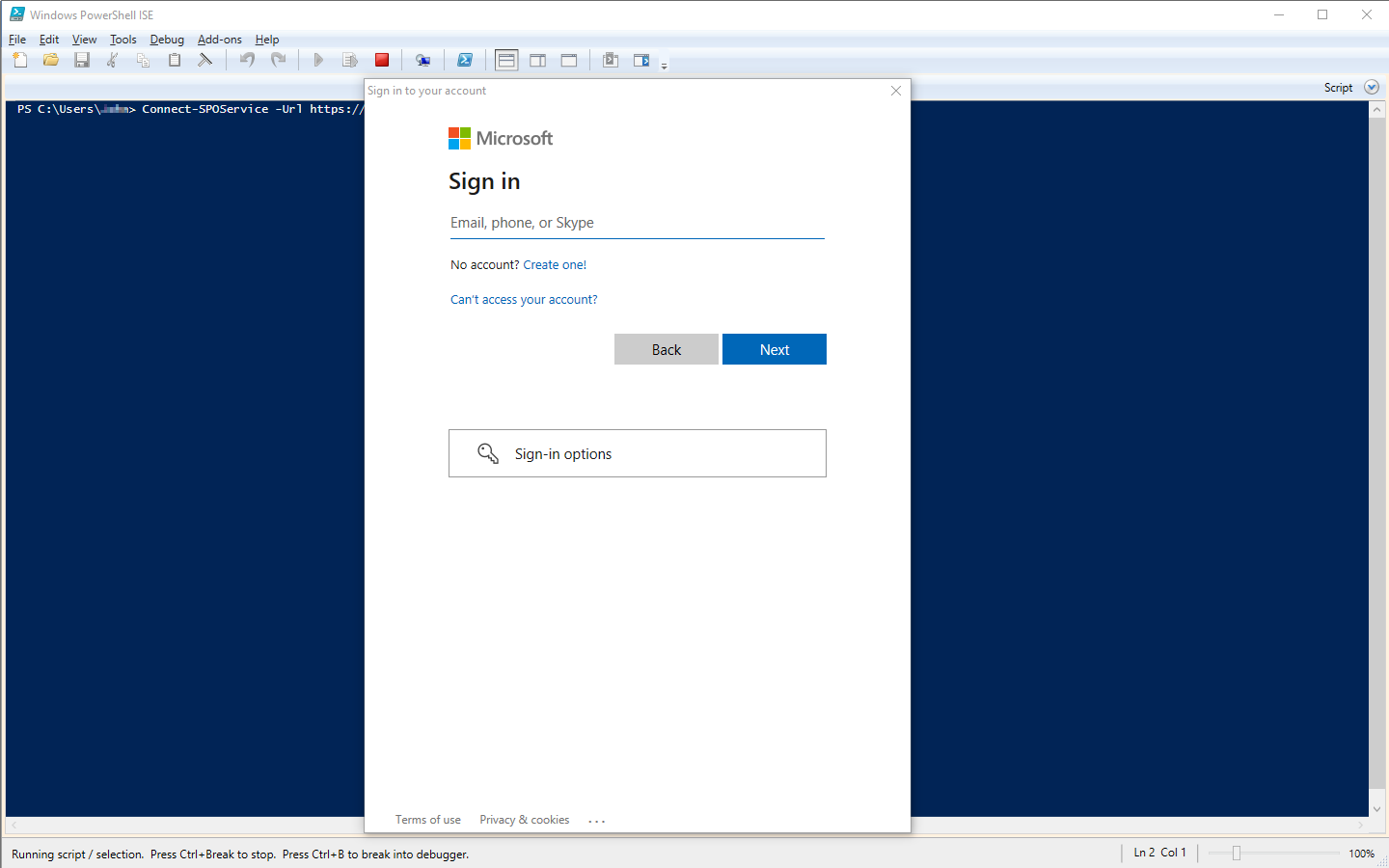Click the Save script icon
Screen dimensions: 1389x868
tap(82, 60)
